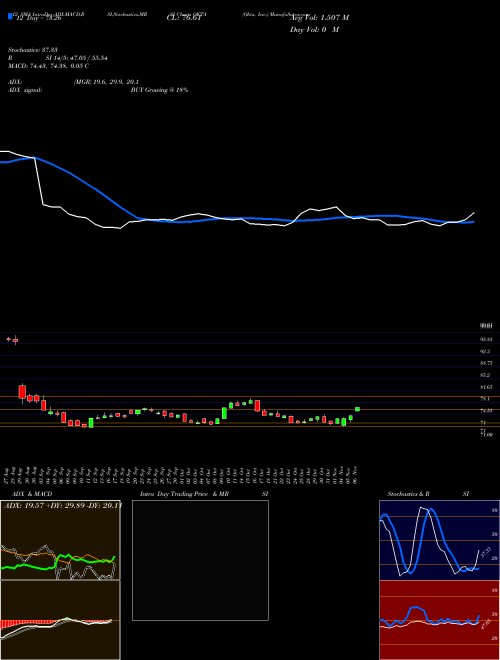Image resolution: width=500 pixels, height=660 pixels.
Task: Click the 92.2 price axis label
Action: tap(485, 351)
